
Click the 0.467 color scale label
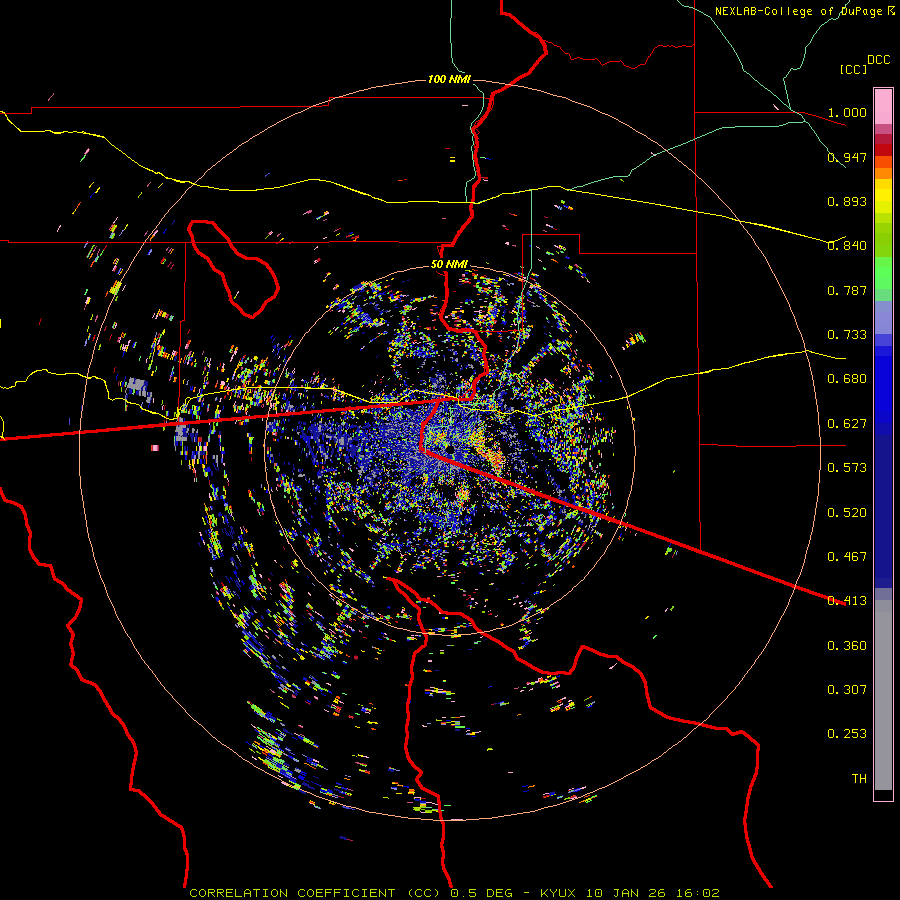point(847,557)
